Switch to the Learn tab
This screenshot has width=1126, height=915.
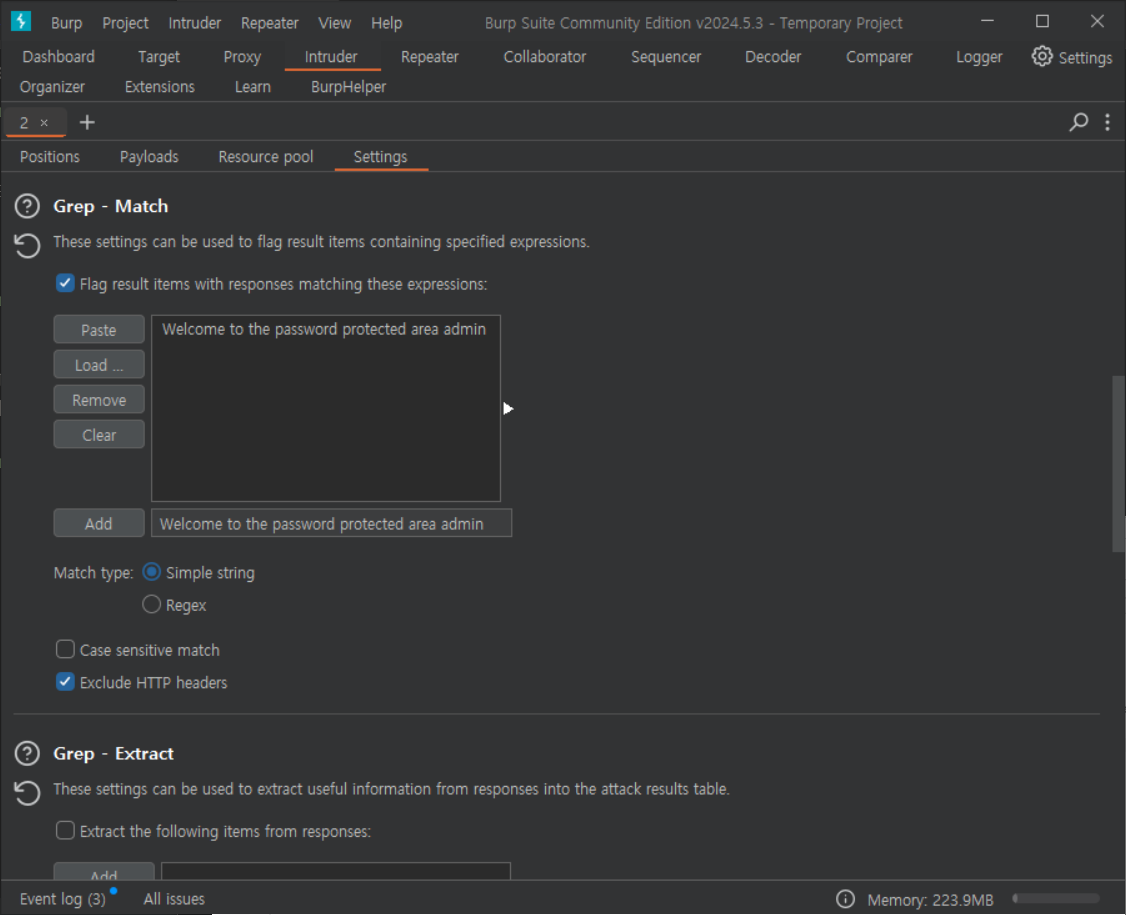[x=253, y=87]
